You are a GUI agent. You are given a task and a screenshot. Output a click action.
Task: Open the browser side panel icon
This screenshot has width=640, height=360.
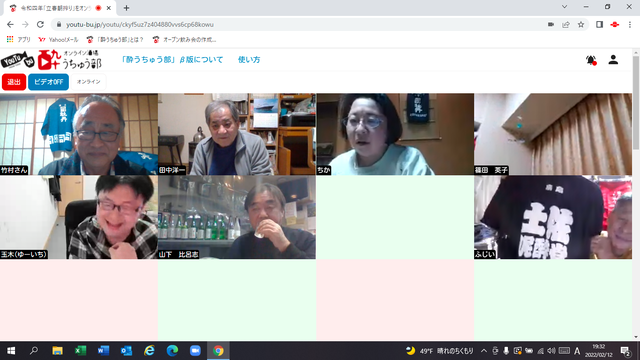click(x=599, y=24)
